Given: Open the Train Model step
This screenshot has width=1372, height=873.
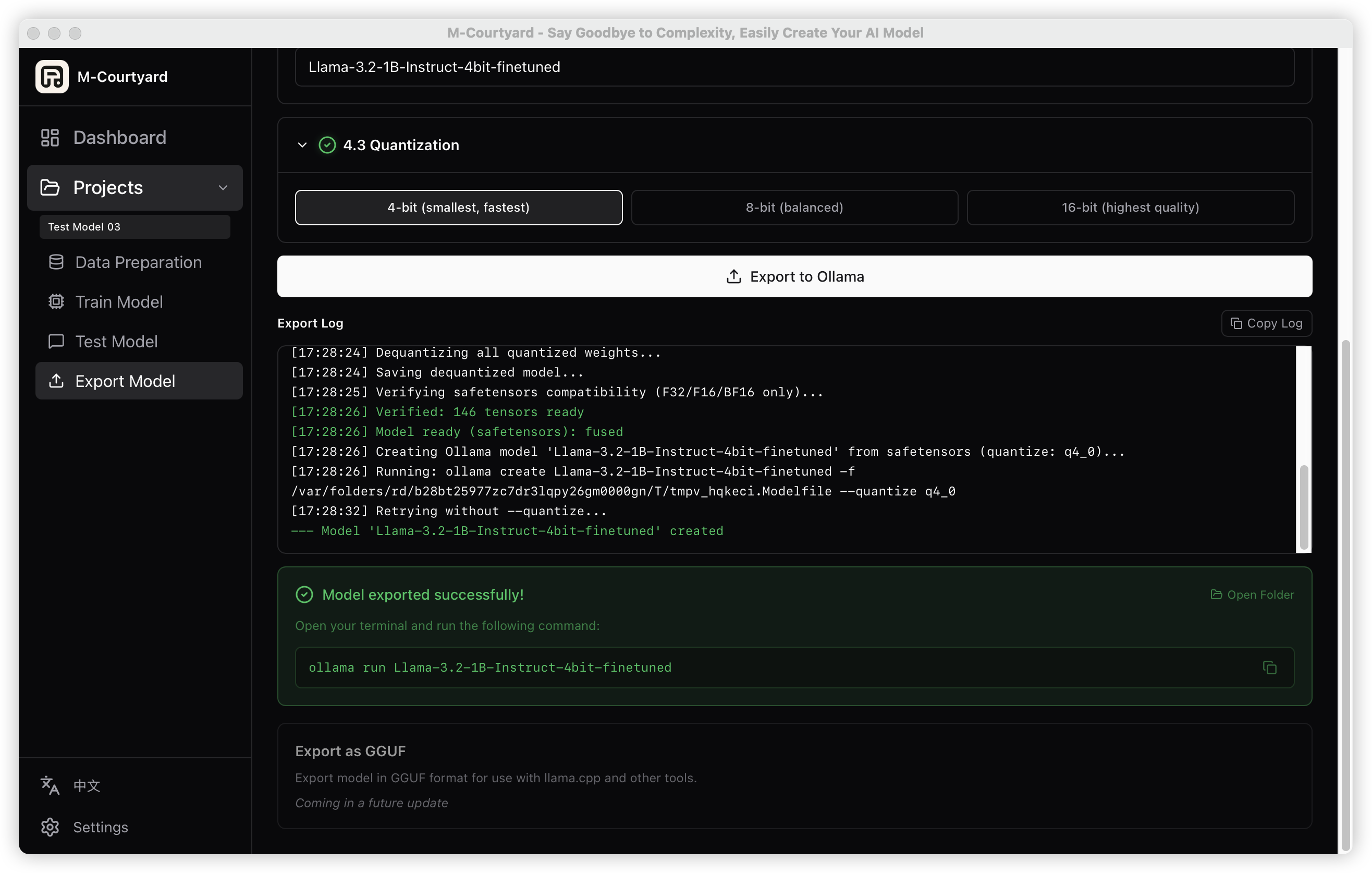Looking at the screenshot, I should [x=139, y=302].
